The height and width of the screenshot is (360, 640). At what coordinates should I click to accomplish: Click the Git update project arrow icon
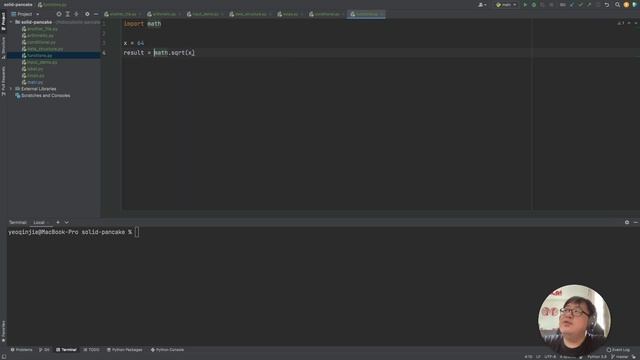(x=572, y=4)
